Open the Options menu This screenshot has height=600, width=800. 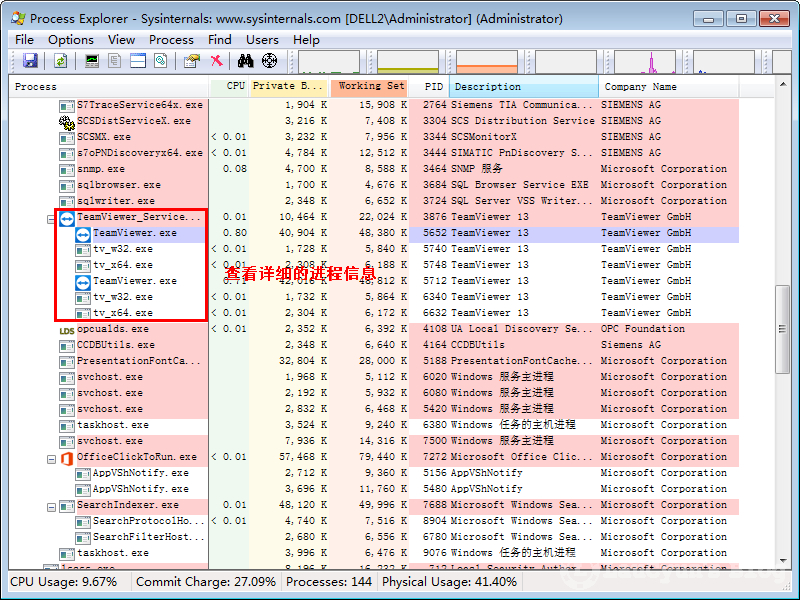pyautogui.click(x=71, y=39)
